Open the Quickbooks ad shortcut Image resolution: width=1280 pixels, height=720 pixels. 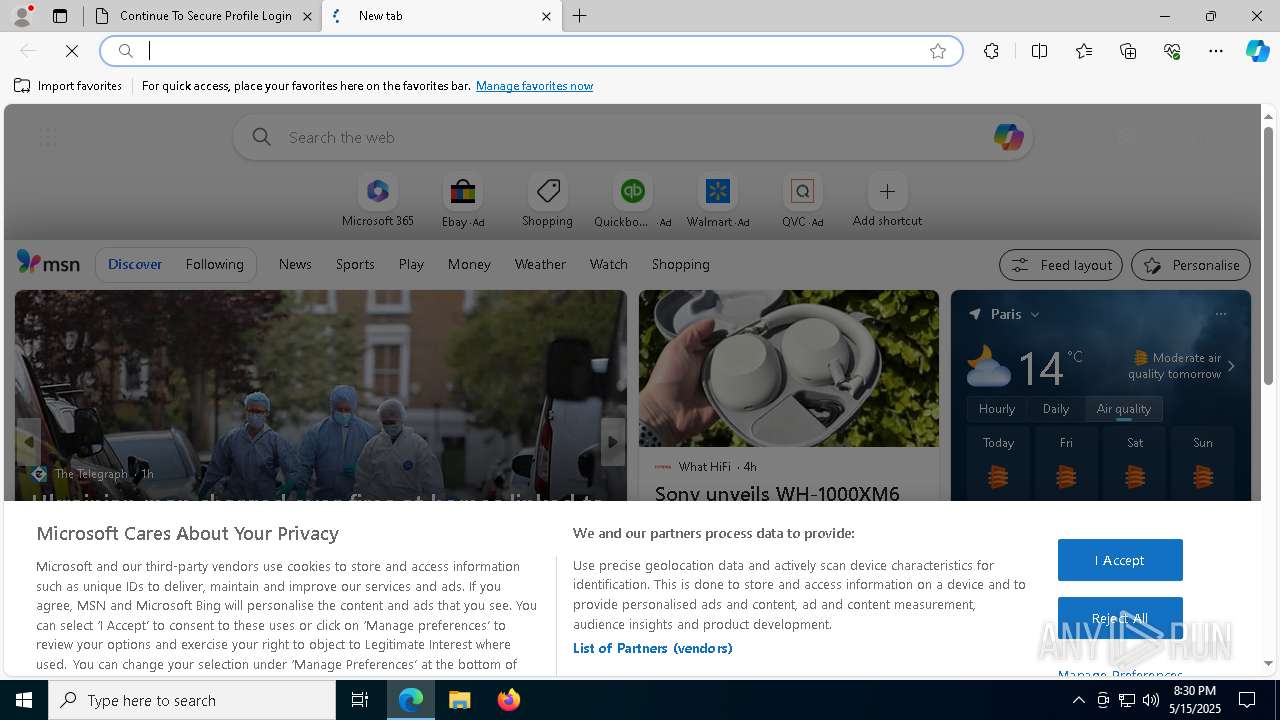tap(632, 201)
